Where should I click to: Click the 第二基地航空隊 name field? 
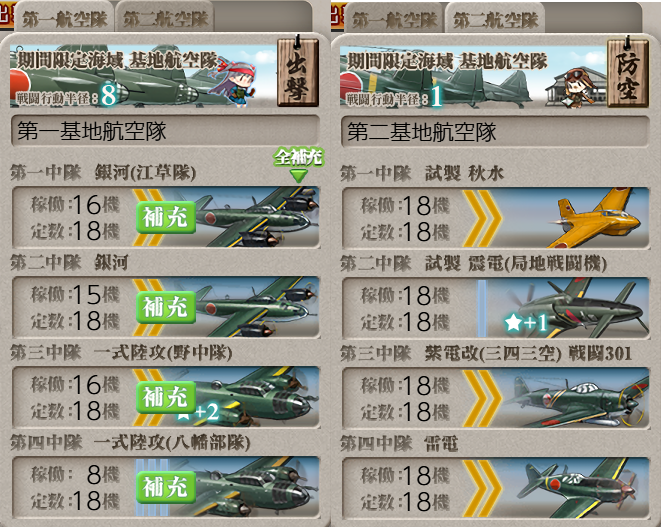495,132
